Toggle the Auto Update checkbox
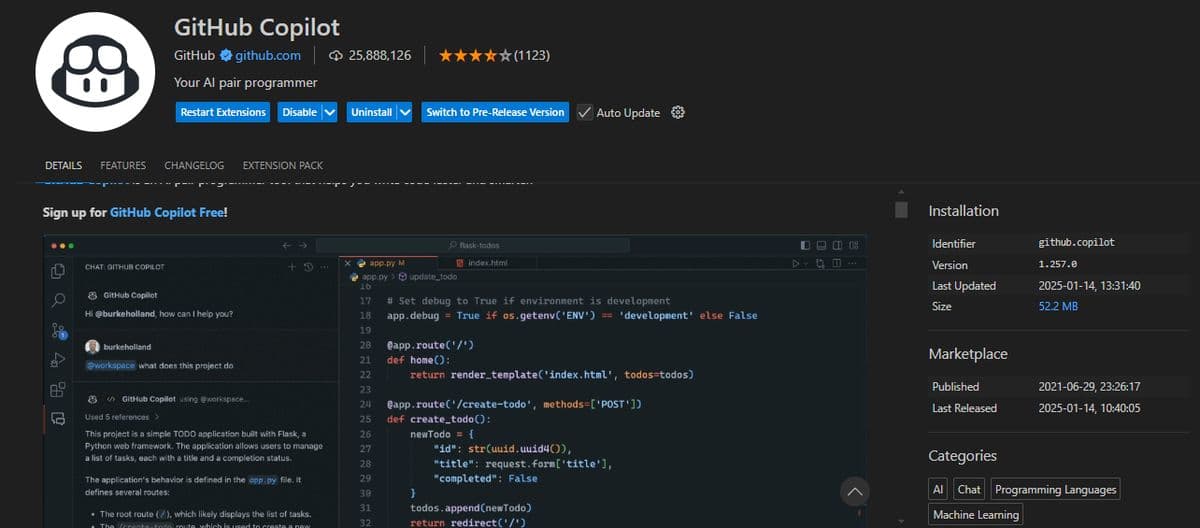Image resolution: width=1200 pixels, height=528 pixels. click(x=585, y=112)
